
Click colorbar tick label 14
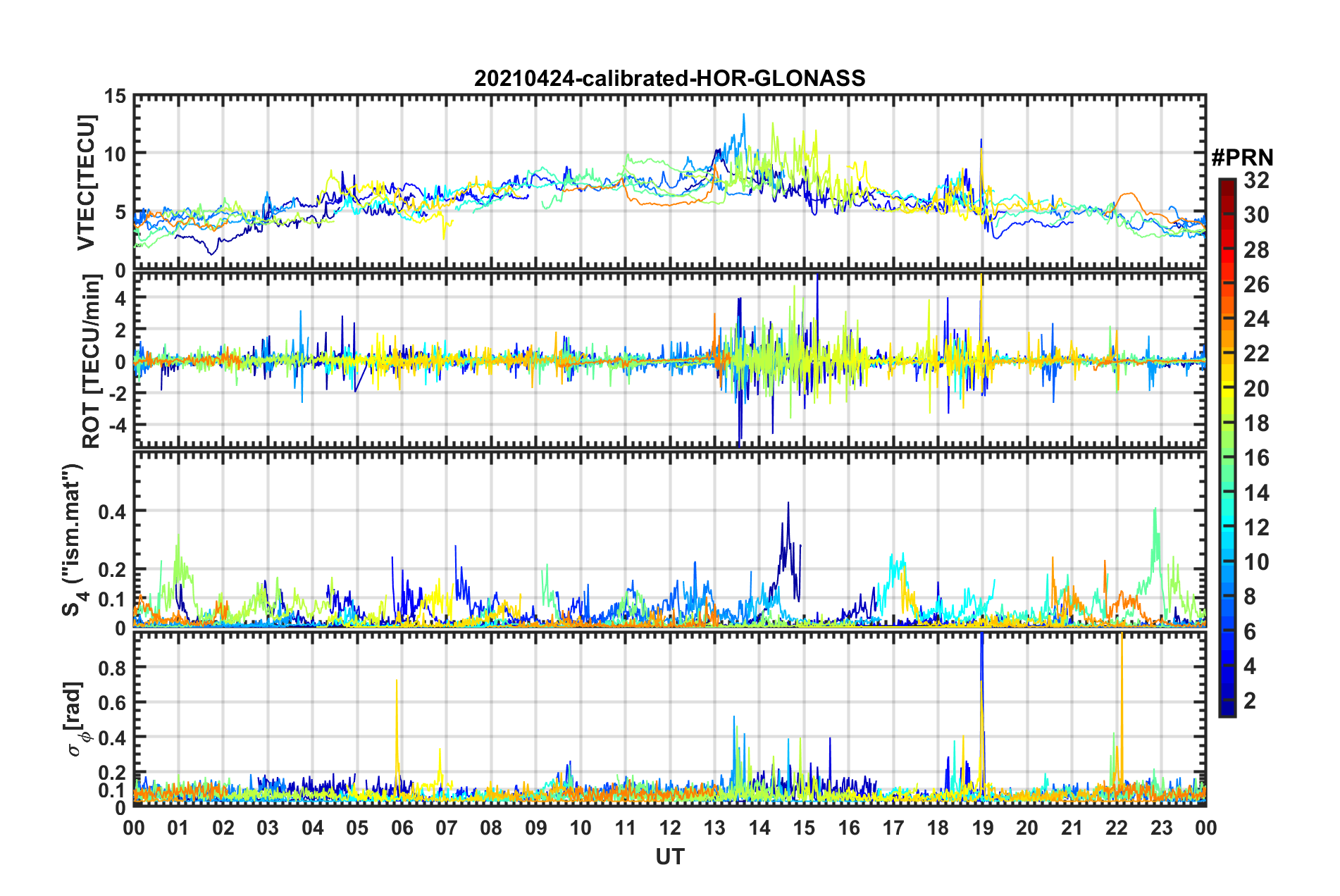1256,492
